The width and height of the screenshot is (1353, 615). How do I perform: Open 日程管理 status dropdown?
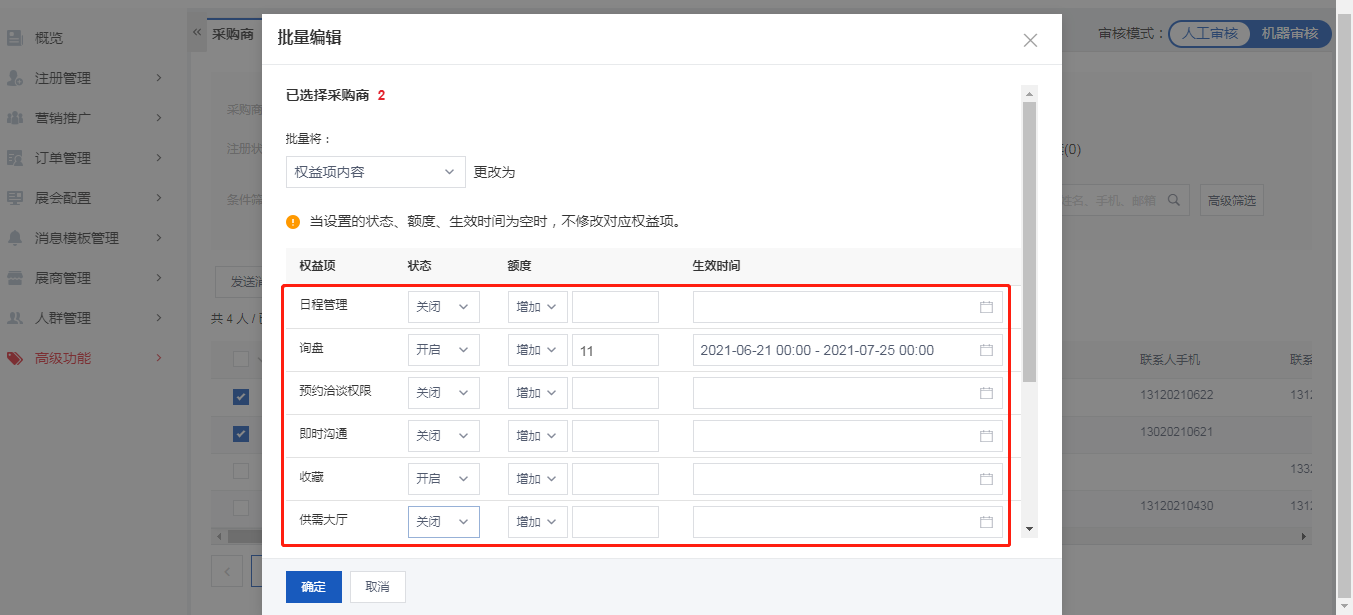444,307
